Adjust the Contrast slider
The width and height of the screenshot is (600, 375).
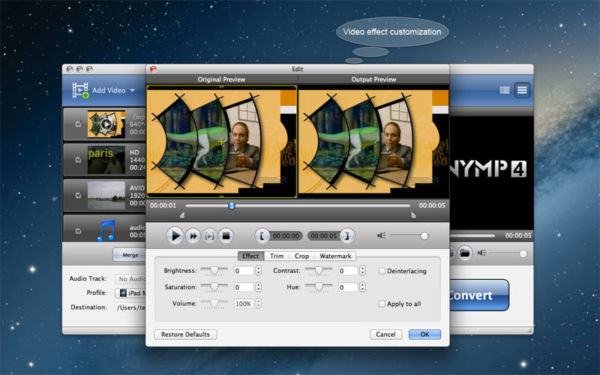coord(318,271)
